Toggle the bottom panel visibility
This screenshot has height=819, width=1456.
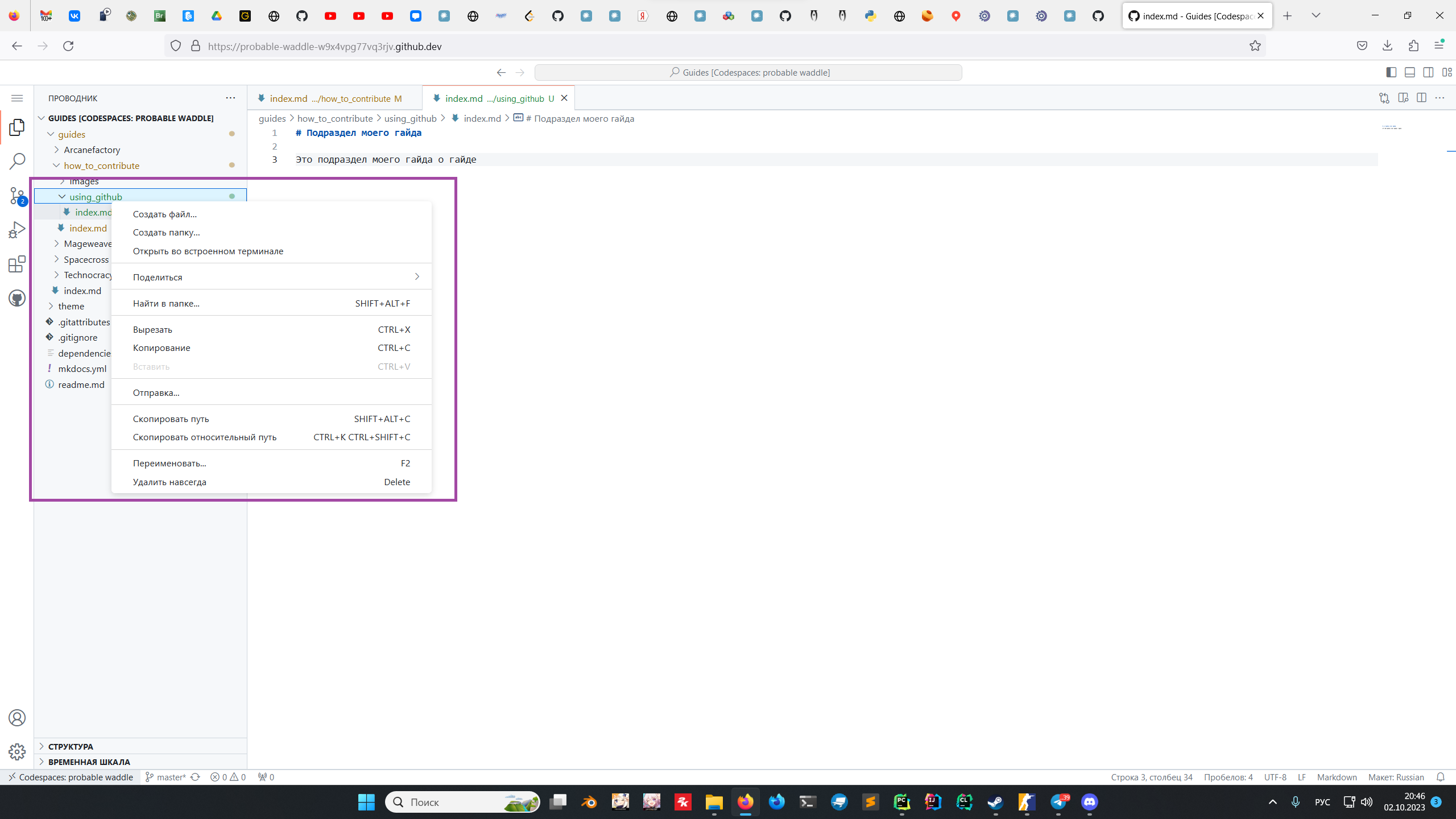point(1410,72)
